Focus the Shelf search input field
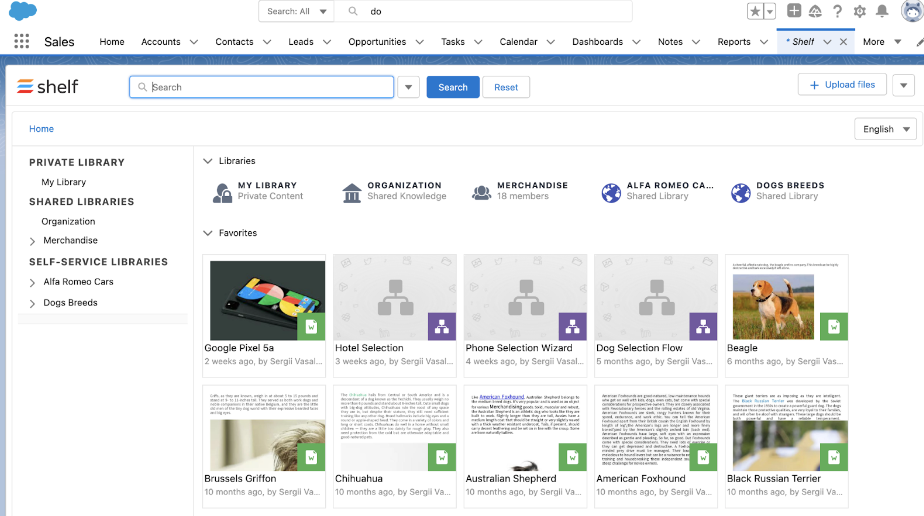This screenshot has width=924, height=516. tap(262, 87)
